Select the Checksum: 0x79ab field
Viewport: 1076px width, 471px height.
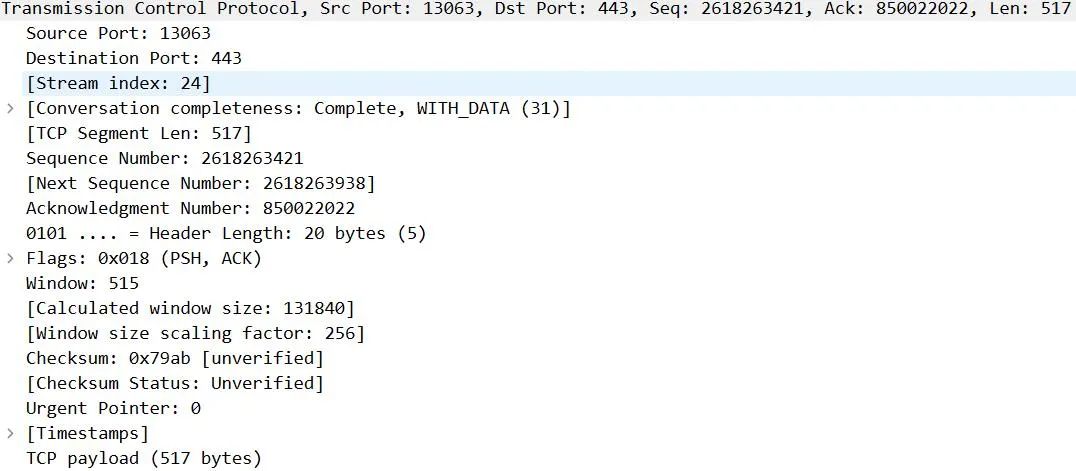(175, 358)
